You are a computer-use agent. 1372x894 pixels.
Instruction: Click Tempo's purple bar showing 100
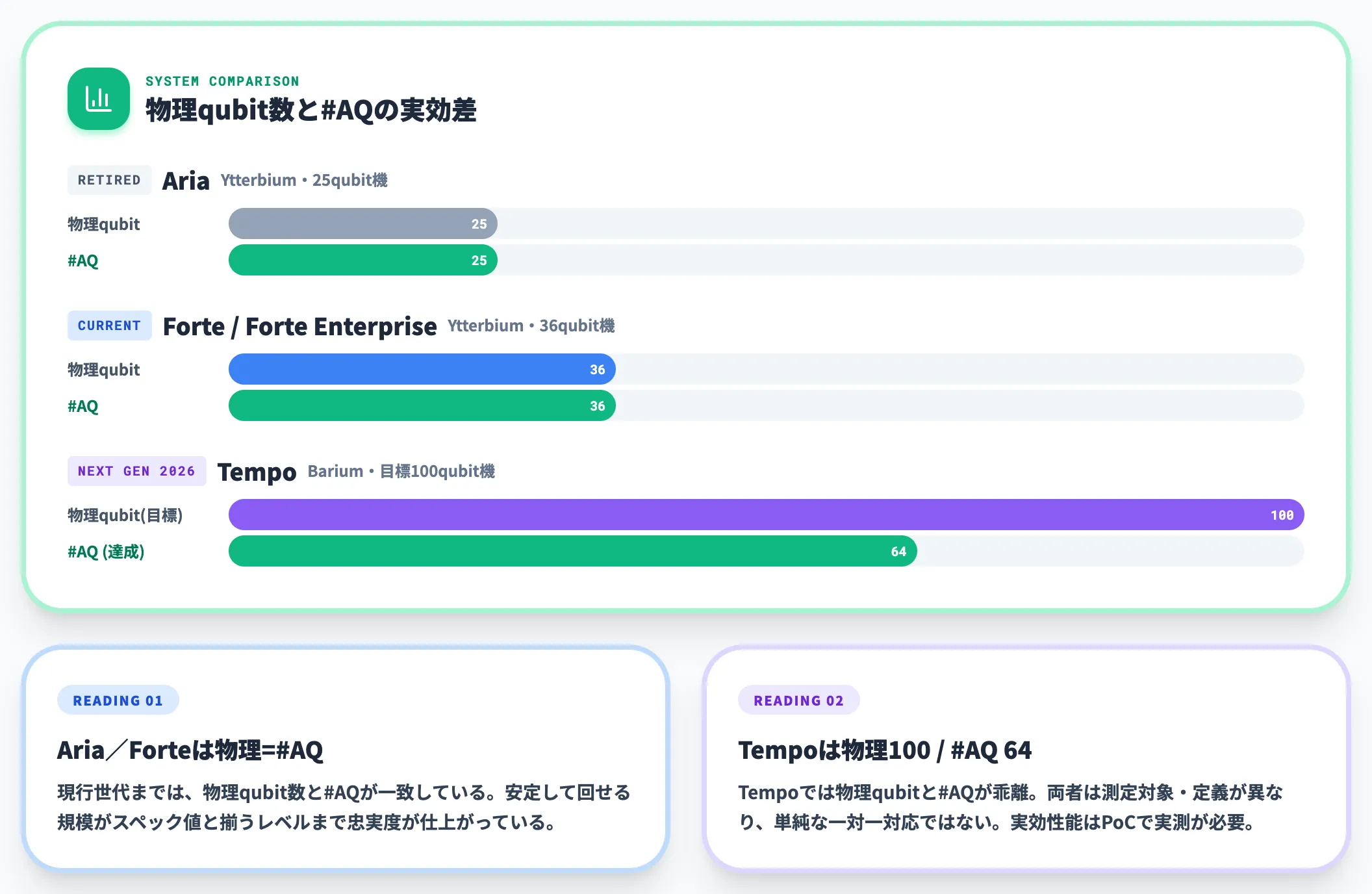[767, 515]
